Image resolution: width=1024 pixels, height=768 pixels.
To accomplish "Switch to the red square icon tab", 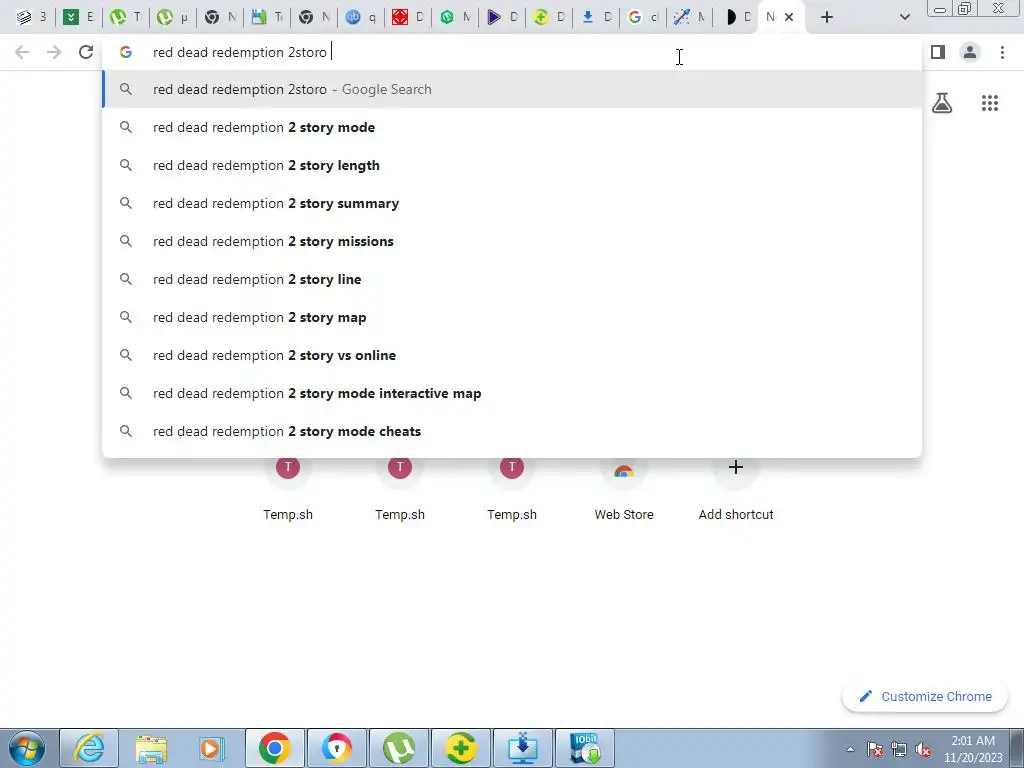I will (408, 17).
